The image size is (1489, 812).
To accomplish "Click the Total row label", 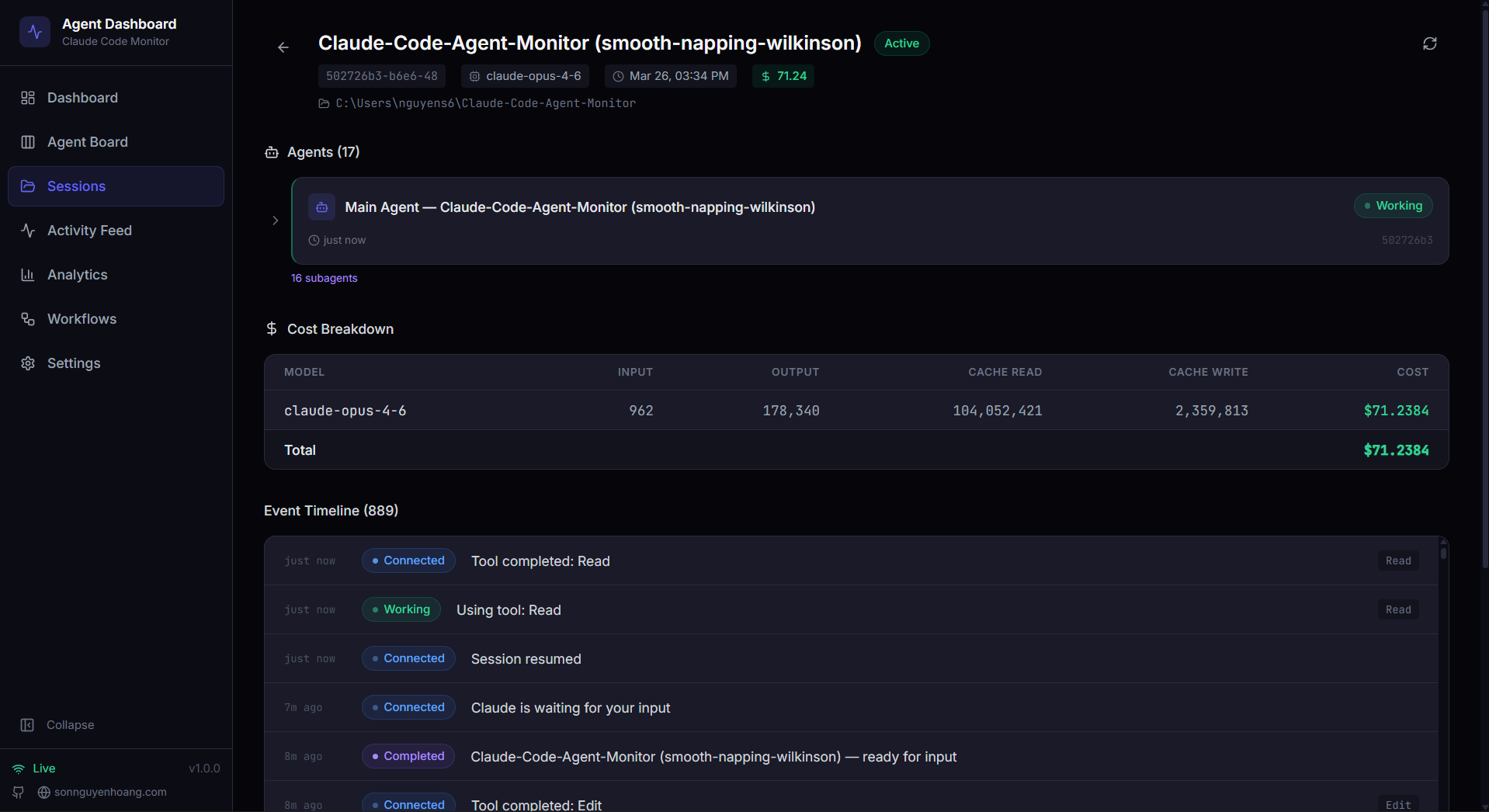I will click(x=300, y=450).
